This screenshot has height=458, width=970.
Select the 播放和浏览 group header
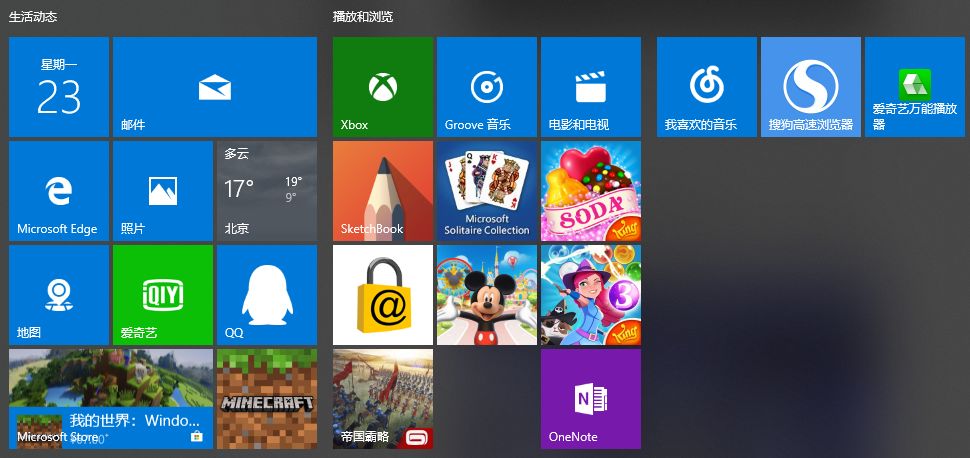363,17
